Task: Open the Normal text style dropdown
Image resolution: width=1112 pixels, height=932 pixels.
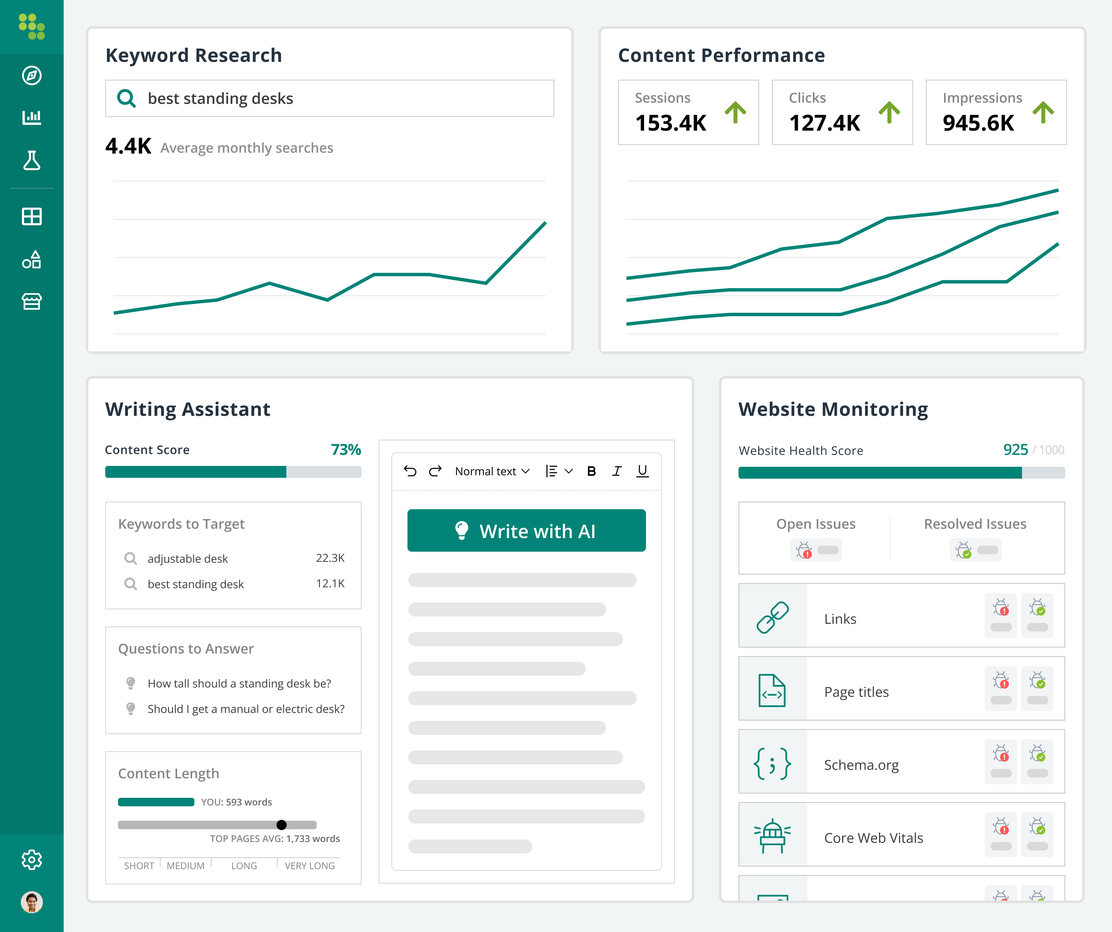Action: pos(491,471)
